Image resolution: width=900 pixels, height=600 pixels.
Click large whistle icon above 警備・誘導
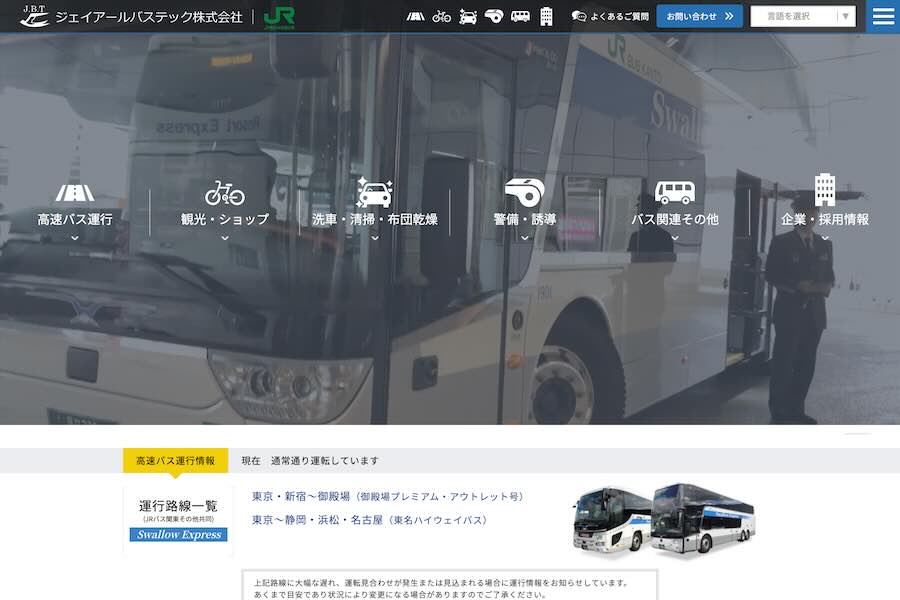525,192
